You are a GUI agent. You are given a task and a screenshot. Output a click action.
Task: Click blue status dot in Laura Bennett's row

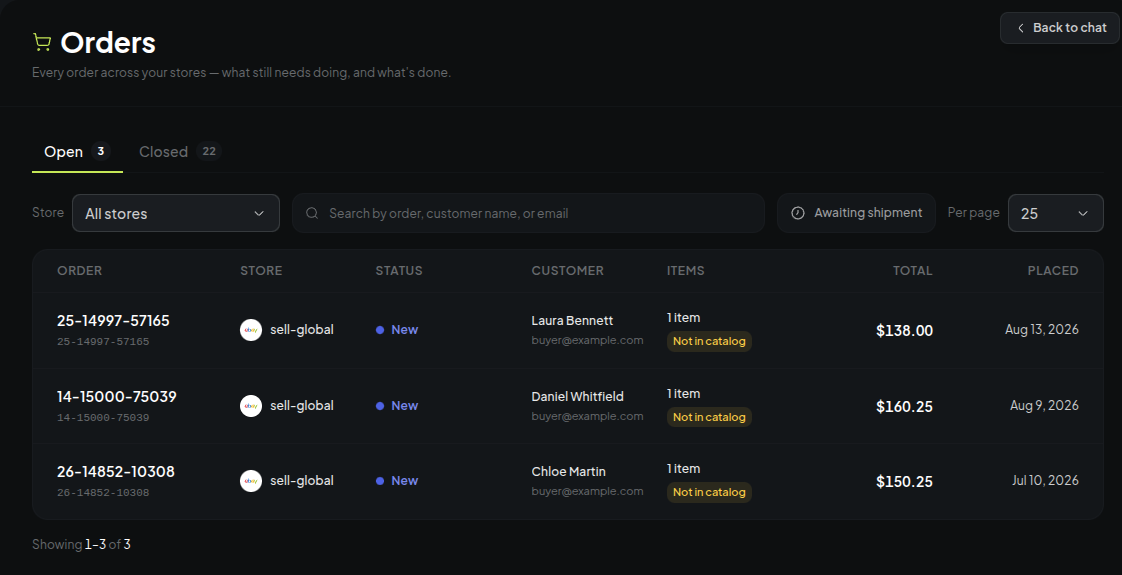click(x=380, y=330)
